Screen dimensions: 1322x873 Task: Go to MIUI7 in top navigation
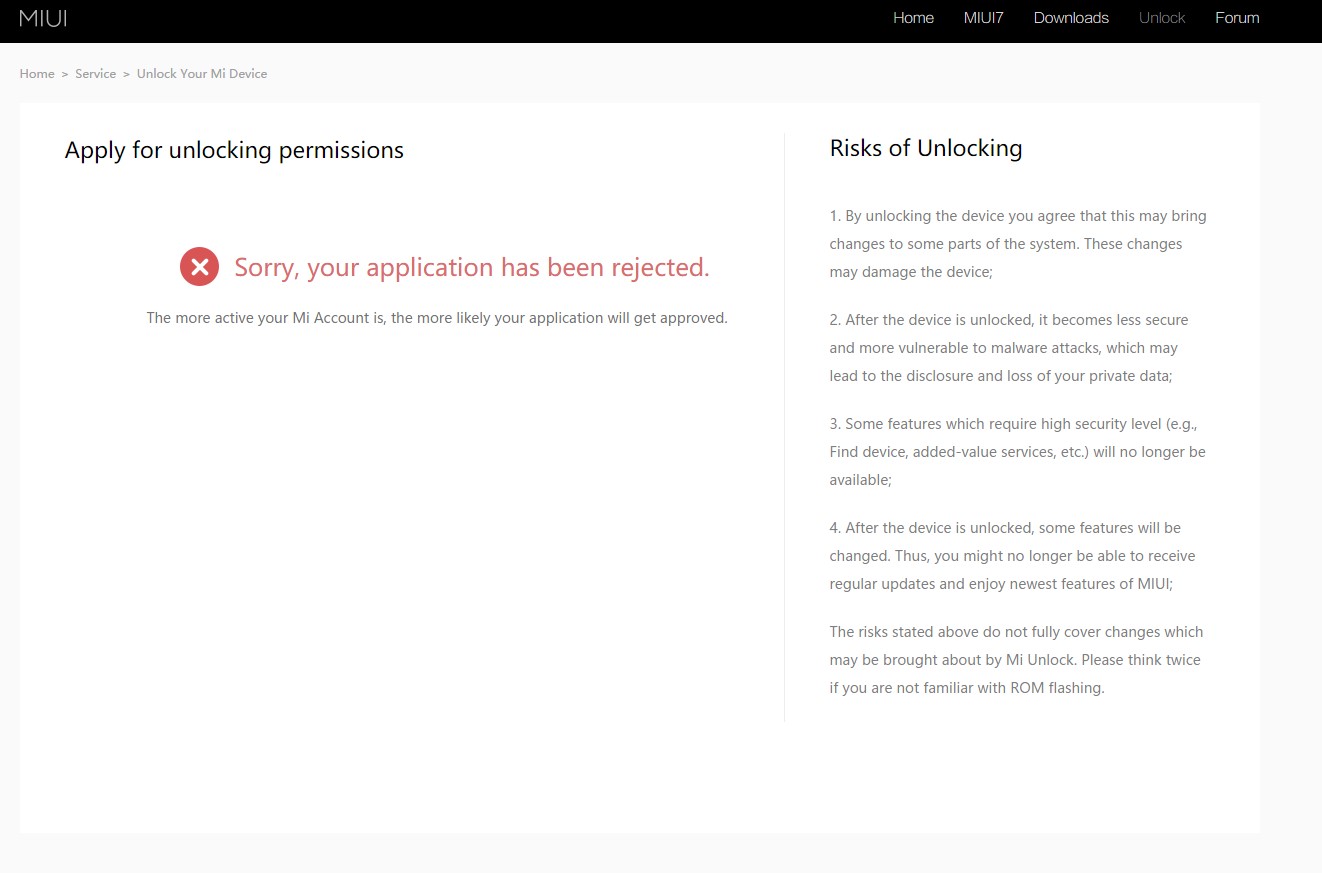(x=983, y=18)
